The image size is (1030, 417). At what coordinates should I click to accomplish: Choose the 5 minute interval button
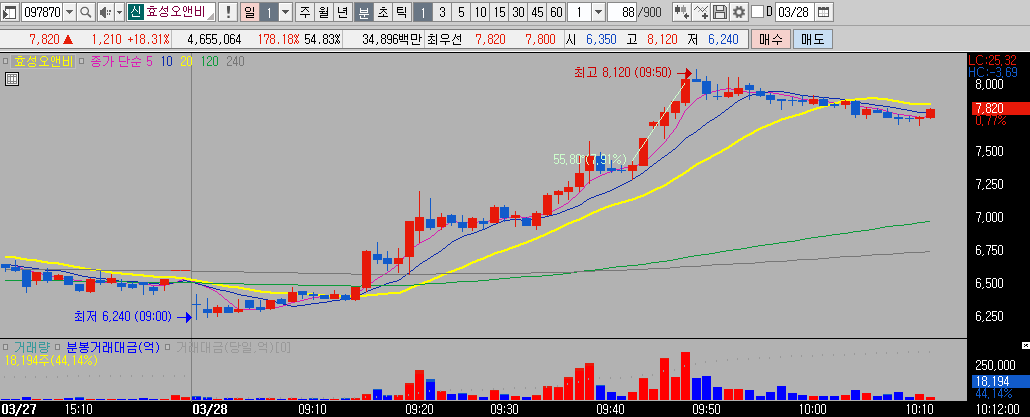click(x=462, y=12)
